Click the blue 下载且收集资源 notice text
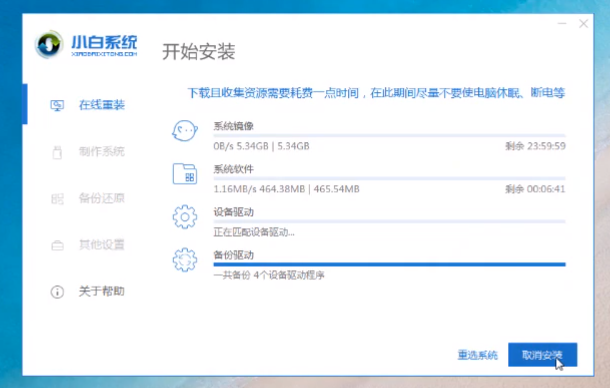 click(376, 93)
